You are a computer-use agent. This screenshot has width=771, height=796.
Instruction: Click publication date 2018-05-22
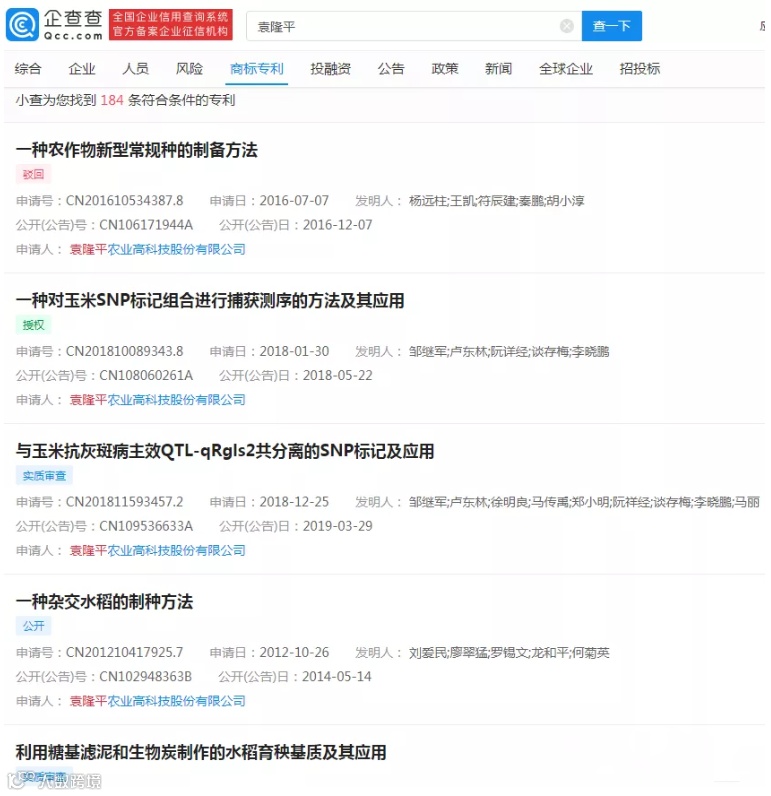(x=338, y=376)
